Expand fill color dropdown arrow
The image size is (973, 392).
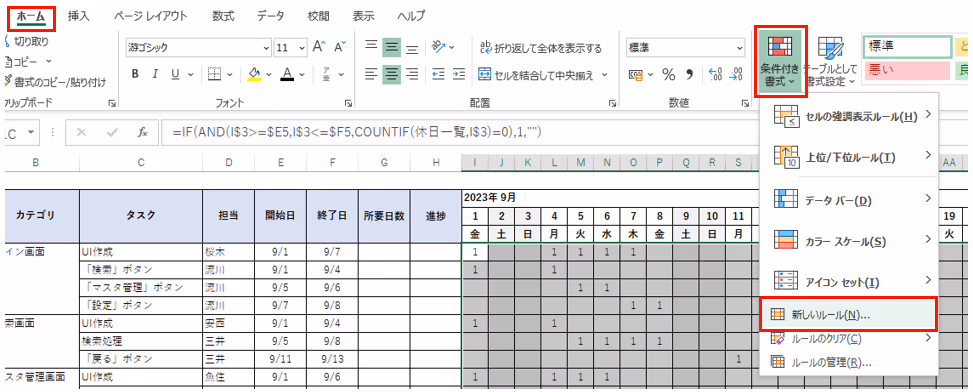(x=269, y=74)
